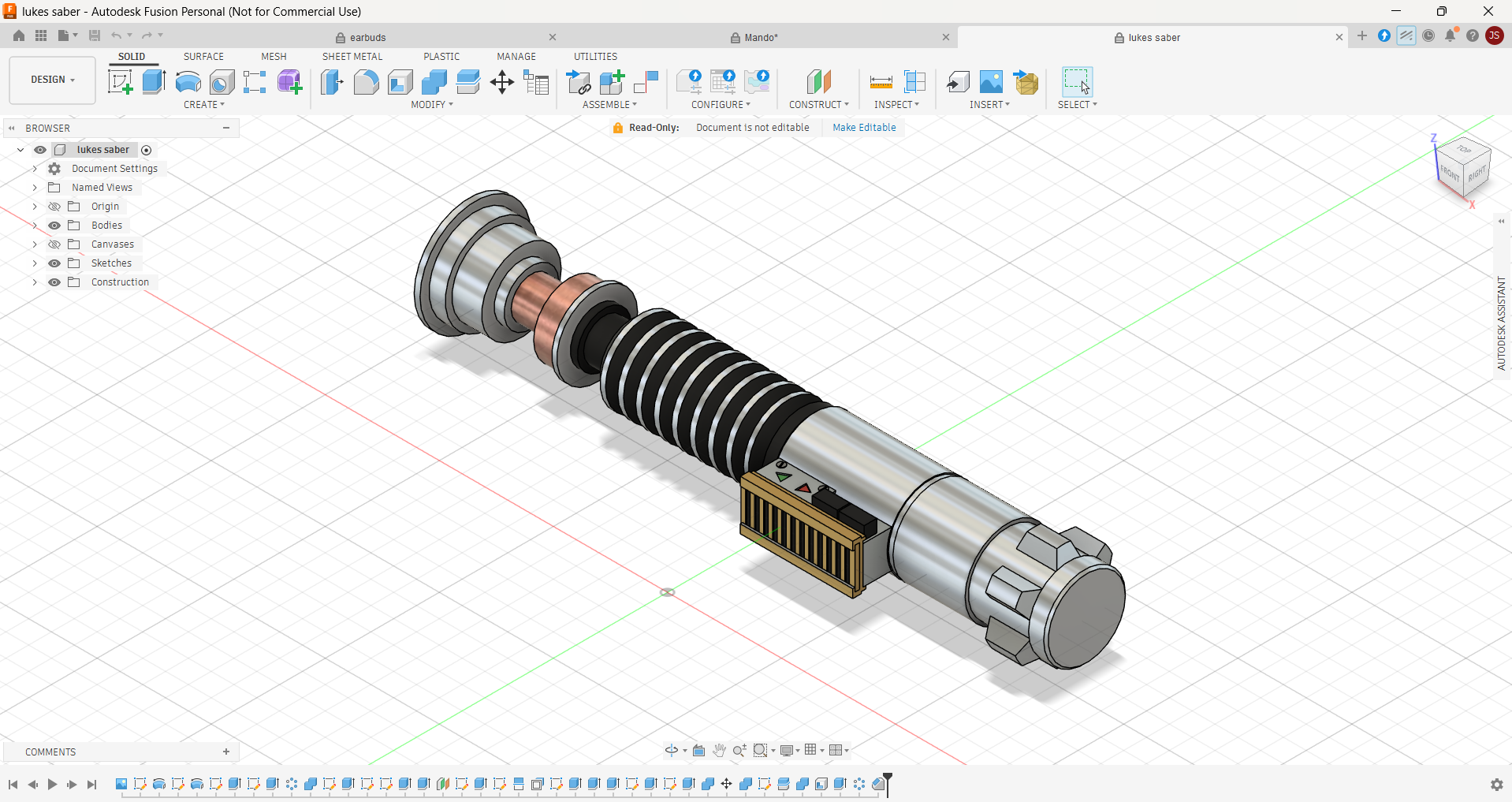Open the Display Settings icon

[786, 750]
